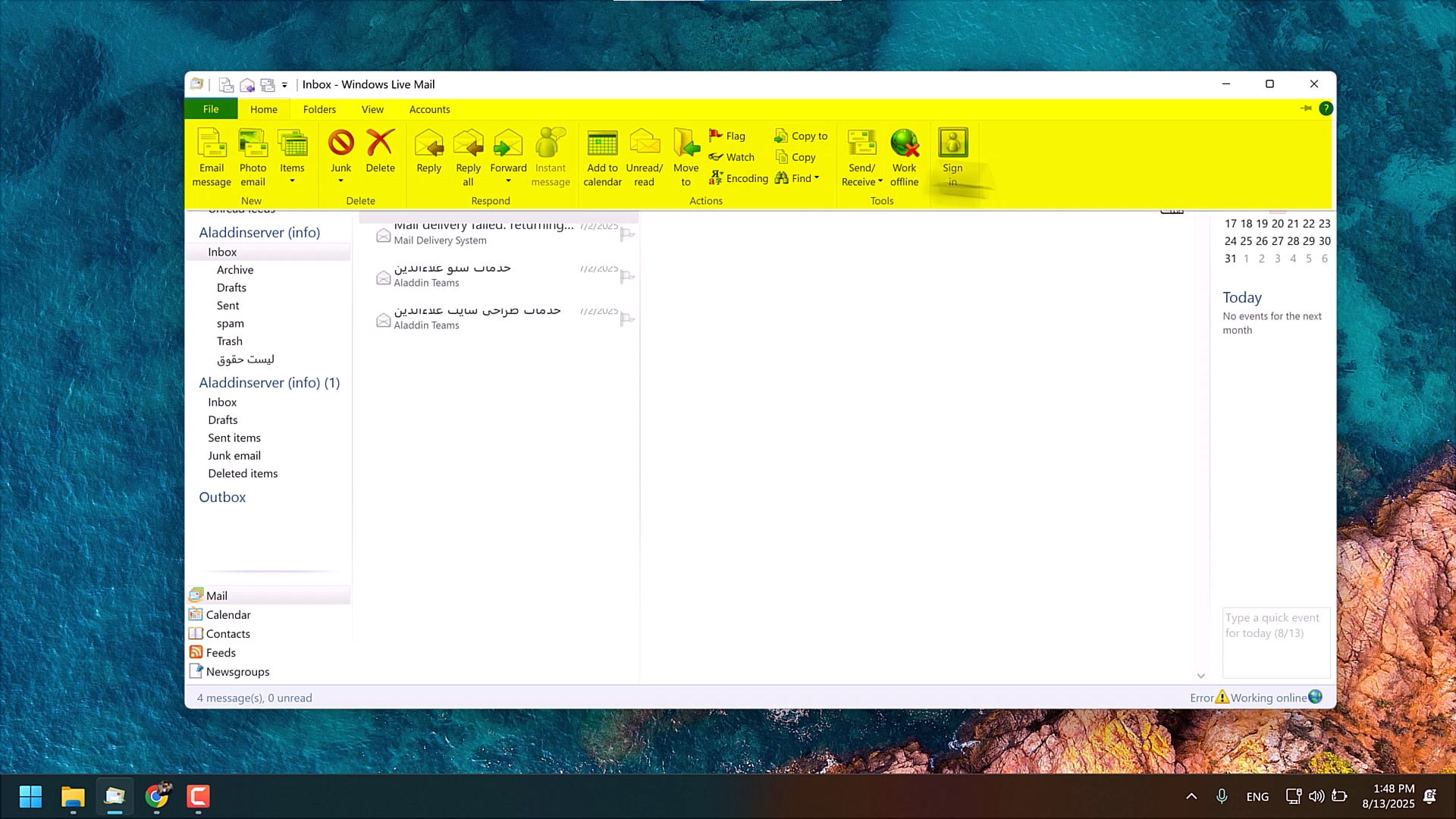The width and height of the screenshot is (1456, 819).
Task: Select the spam folder
Action: pyautogui.click(x=231, y=323)
